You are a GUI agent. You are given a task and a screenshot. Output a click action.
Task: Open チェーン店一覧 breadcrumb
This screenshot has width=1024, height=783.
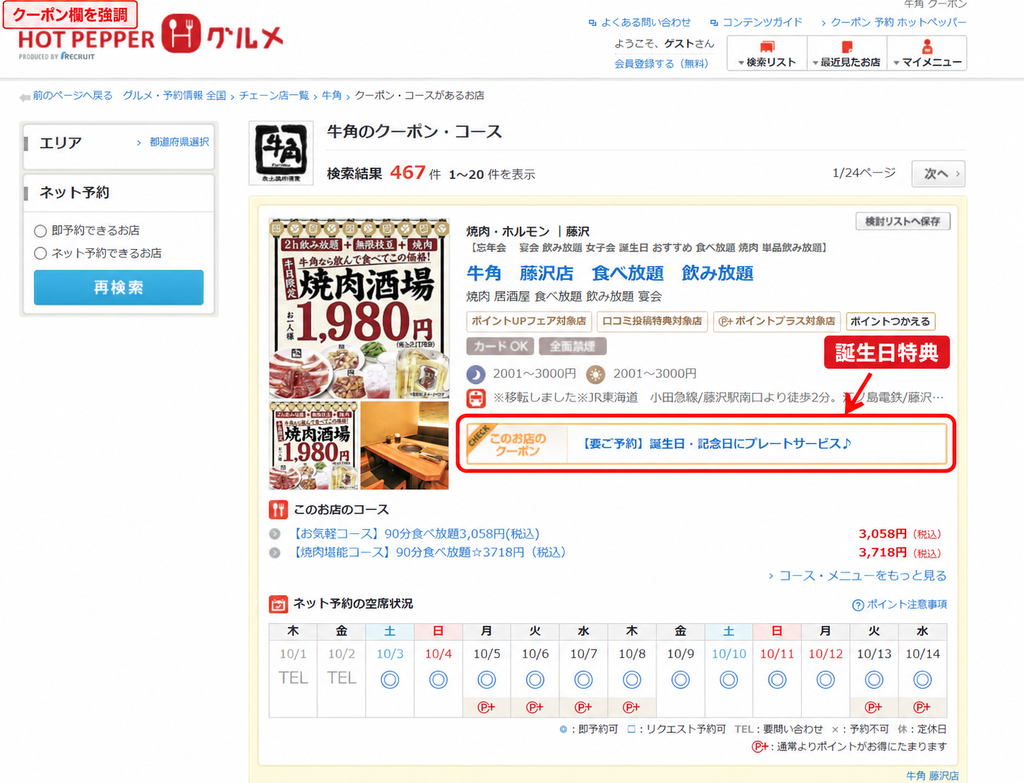[x=274, y=95]
